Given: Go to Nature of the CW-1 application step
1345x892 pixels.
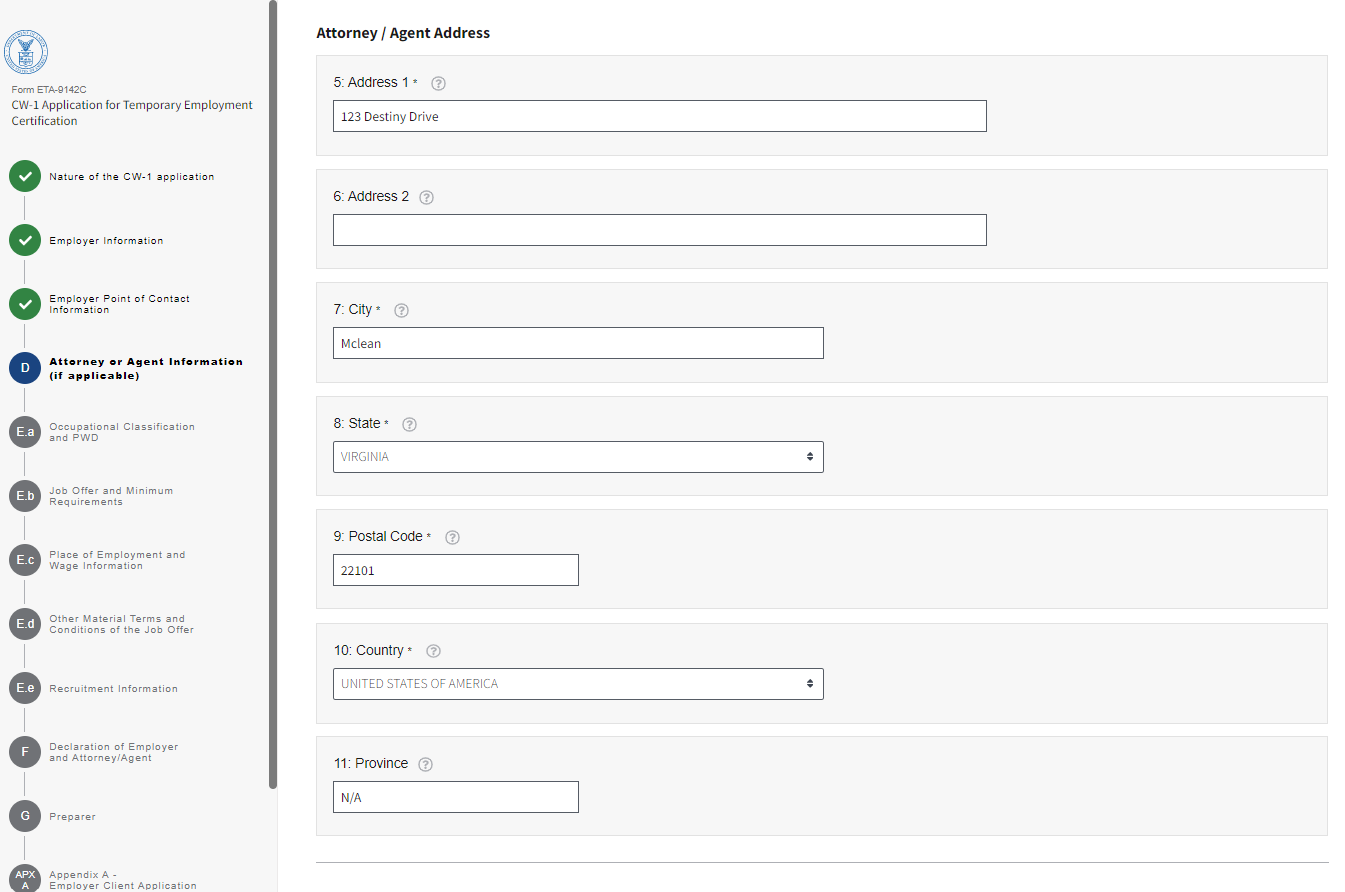Looking at the screenshot, I should click(x=131, y=177).
